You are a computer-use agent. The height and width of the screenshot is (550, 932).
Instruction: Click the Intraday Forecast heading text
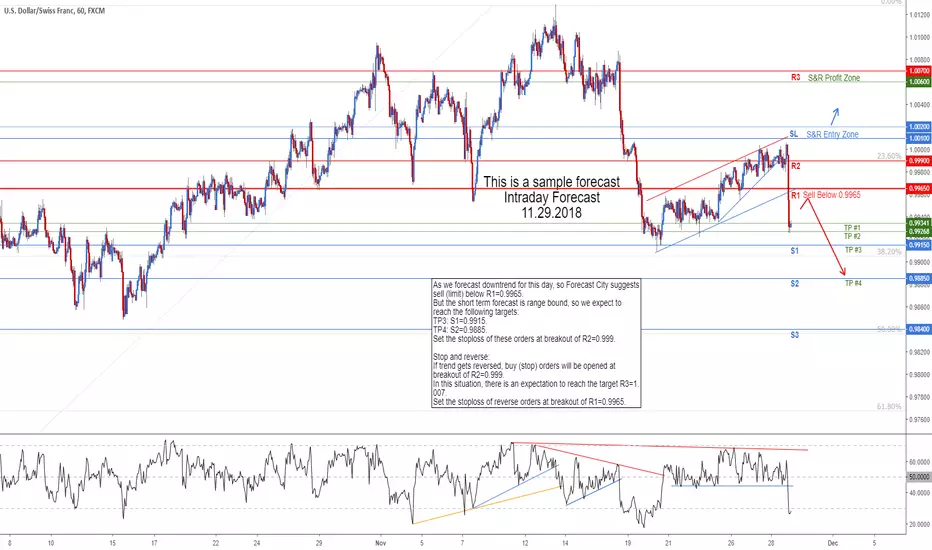pyautogui.click(x=552, y=197)
